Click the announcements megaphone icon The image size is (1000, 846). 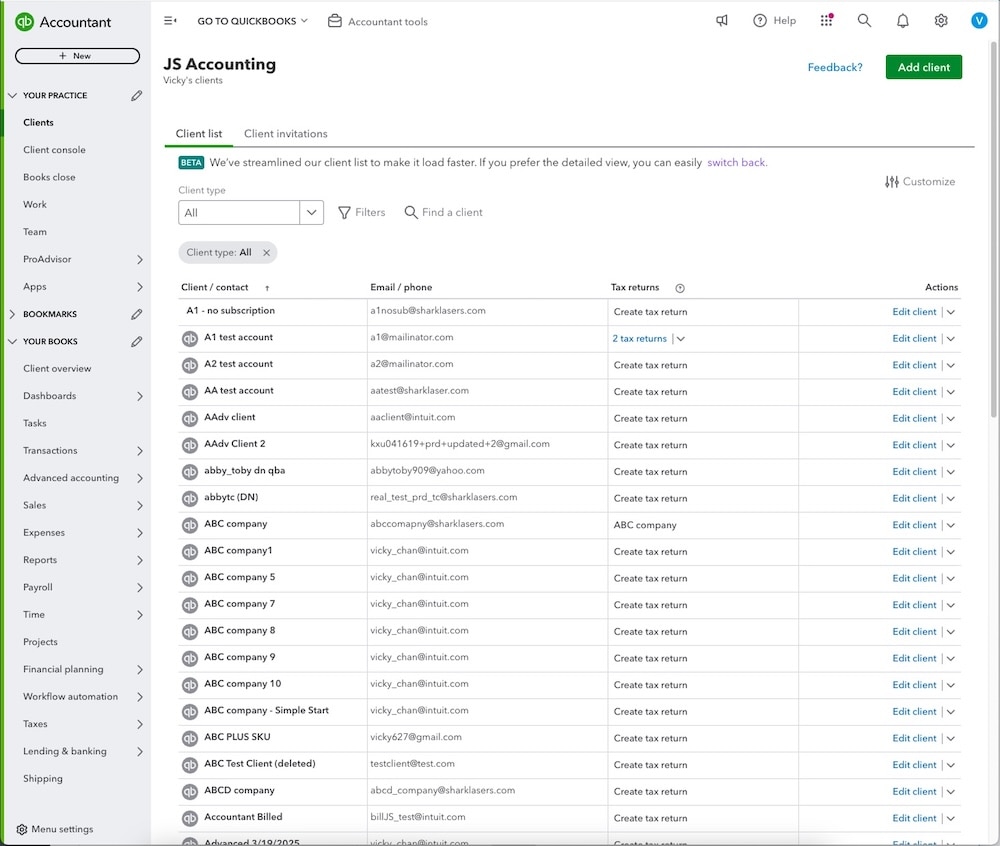click(x=722, y=20)
